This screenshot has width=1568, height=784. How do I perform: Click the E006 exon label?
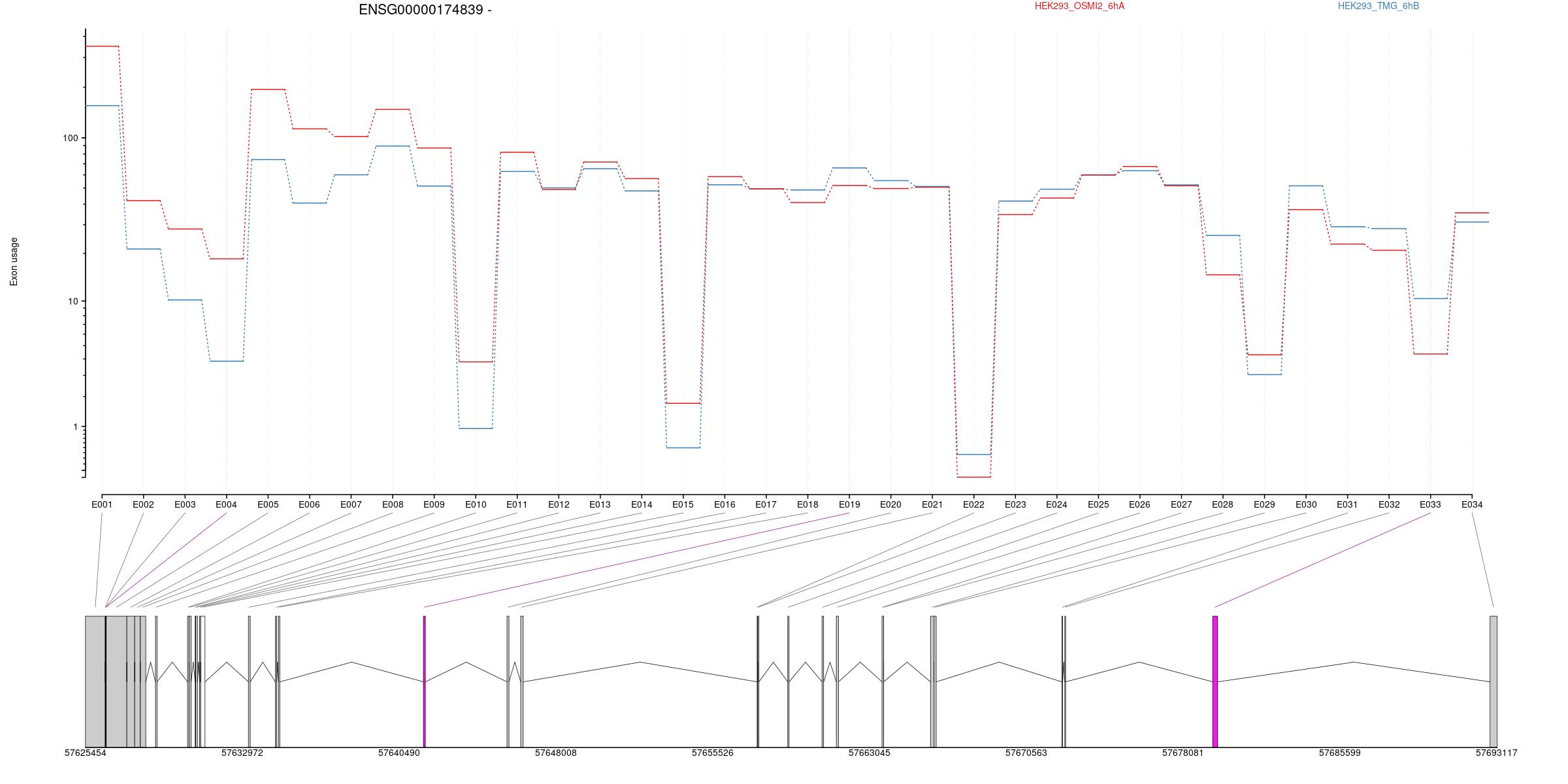[x=309, y=504]
